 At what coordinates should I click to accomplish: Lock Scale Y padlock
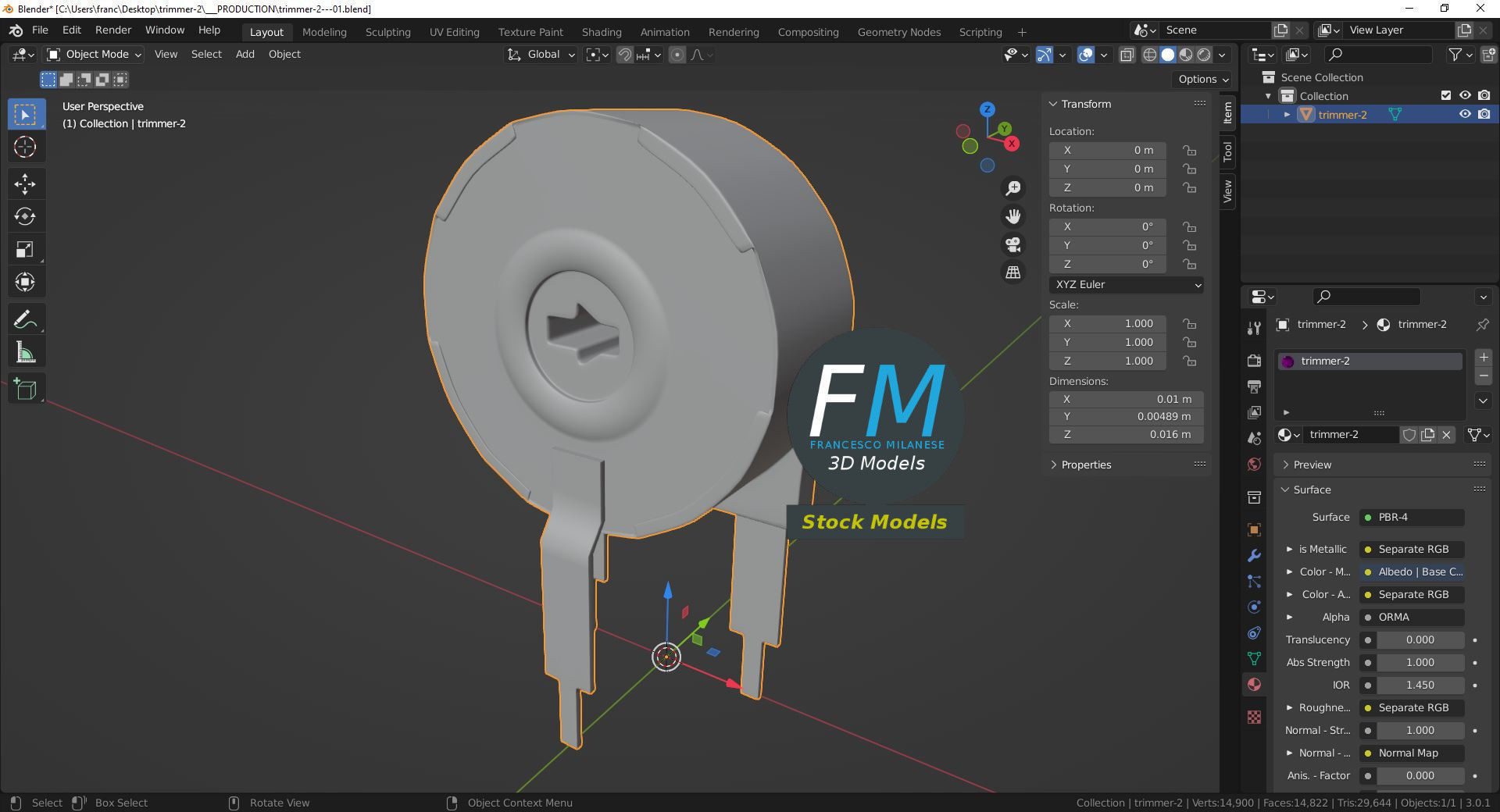click(1189, 342)
